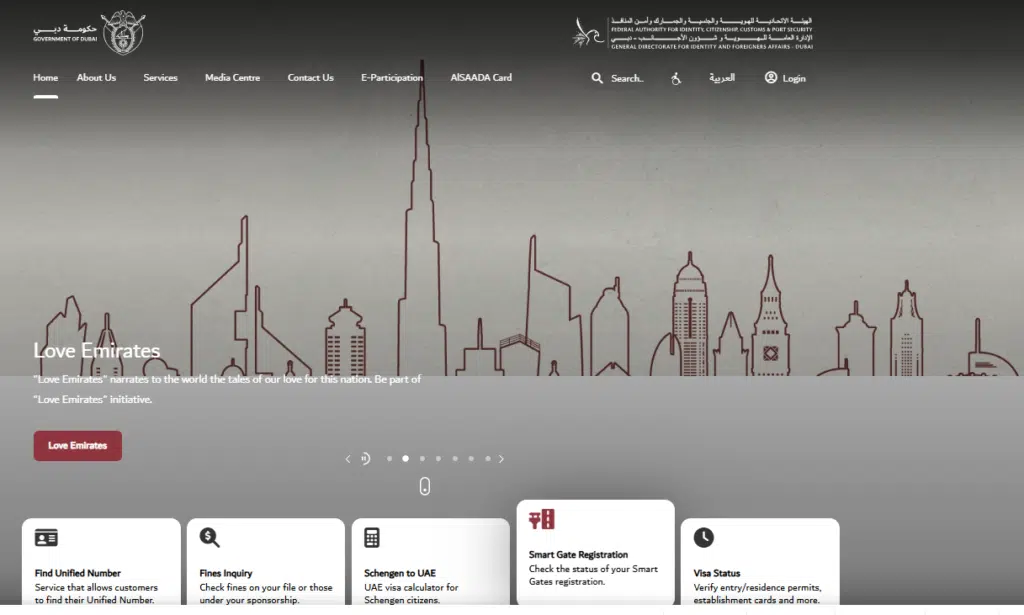Open the AlSAADA Card page
Screen dimensions: 1024x615
pyautogui.click(x=481, y=77)
